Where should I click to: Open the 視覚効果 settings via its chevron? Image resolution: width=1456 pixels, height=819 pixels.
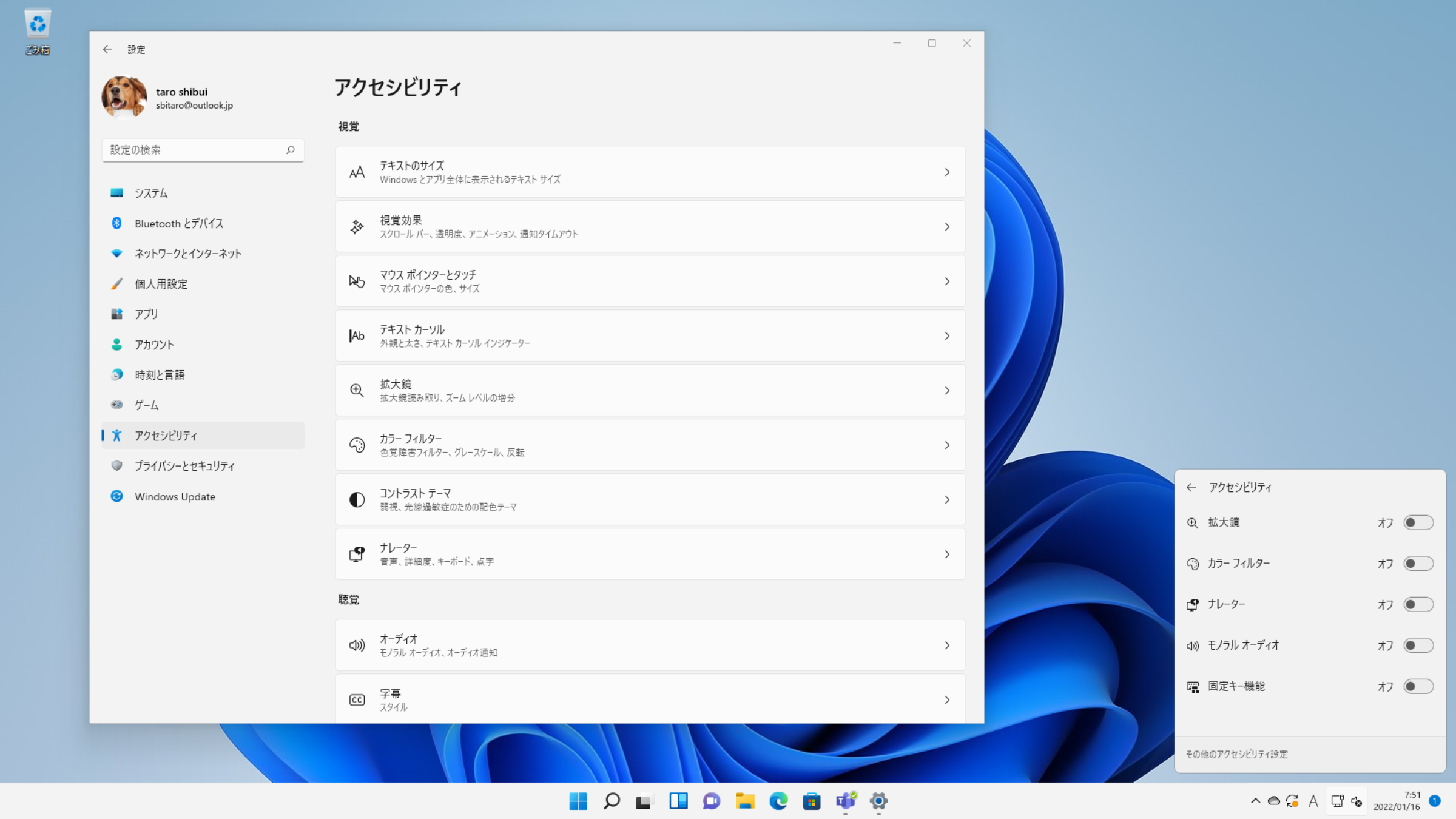click(x=947, y=226)
